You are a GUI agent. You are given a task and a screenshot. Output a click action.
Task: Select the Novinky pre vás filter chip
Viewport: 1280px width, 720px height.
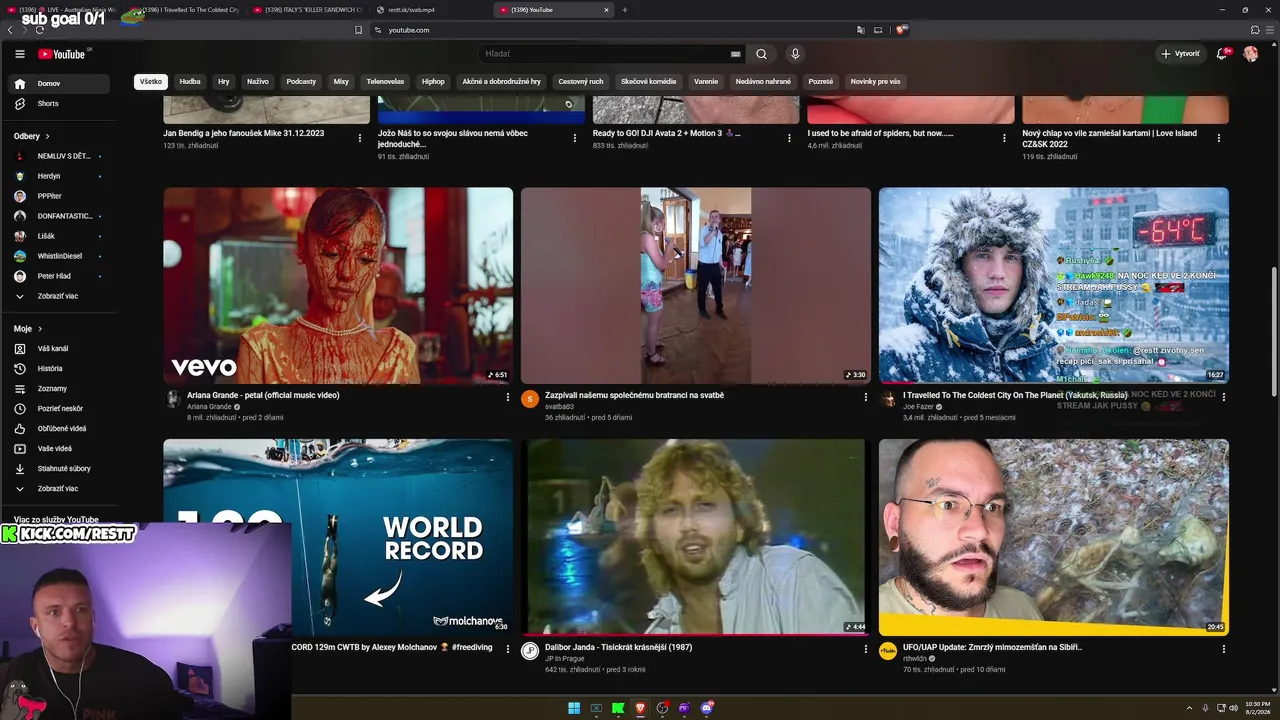coord(875,82)
